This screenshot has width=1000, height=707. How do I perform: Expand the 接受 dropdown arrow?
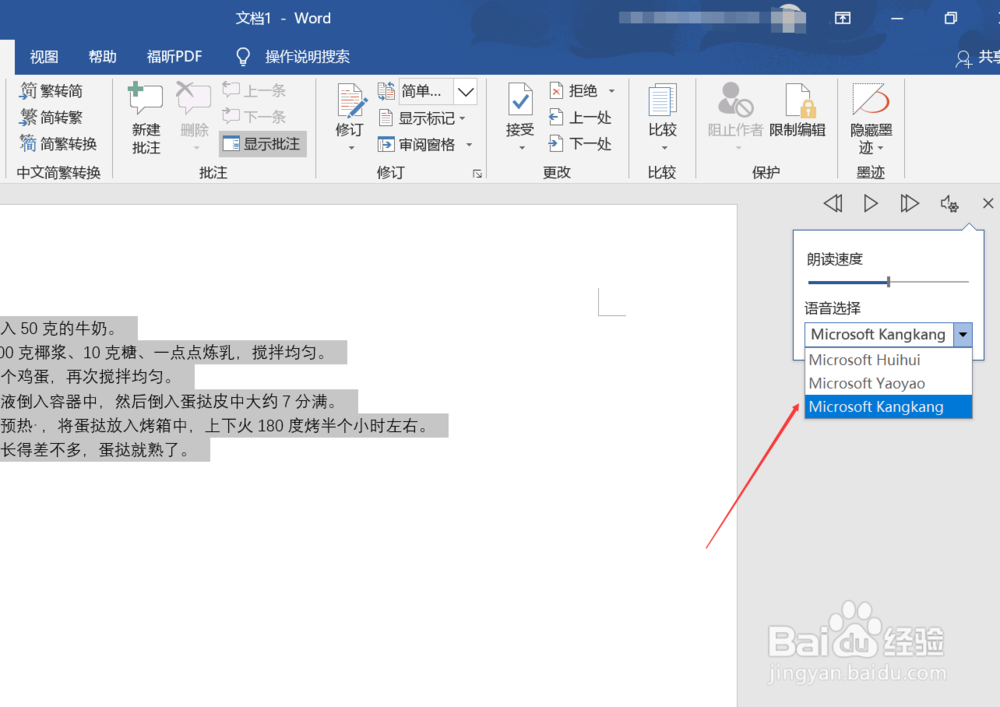tap(522, 148)
